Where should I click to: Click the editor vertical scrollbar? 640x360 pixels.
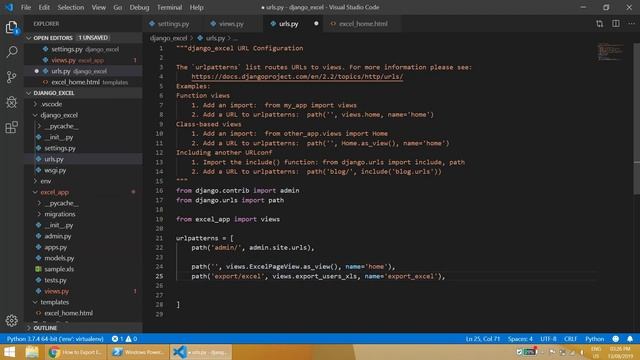637,118
